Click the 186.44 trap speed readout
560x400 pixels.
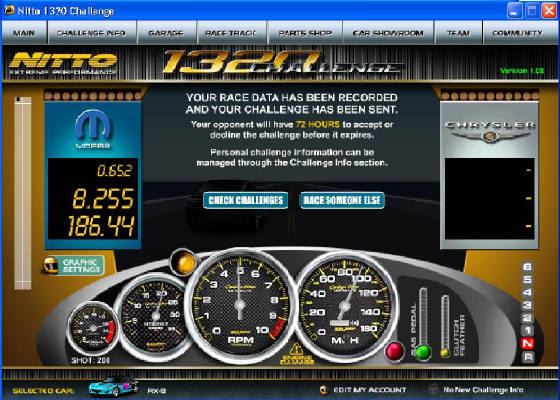pyautogui.click(x=101, y=226)
